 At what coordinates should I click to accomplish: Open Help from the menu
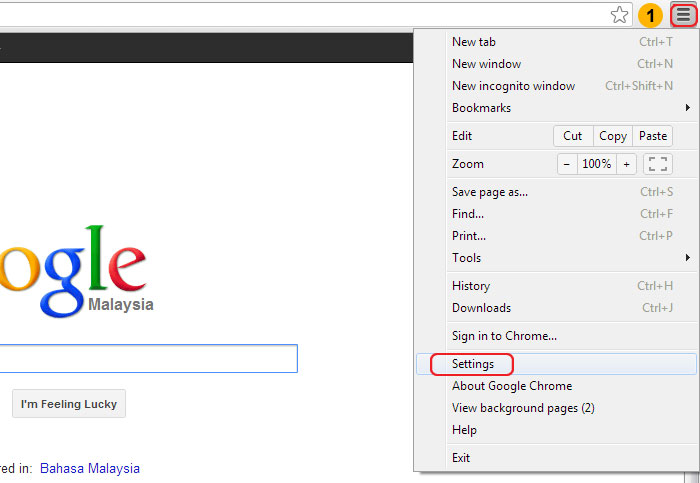pos(556,430)
